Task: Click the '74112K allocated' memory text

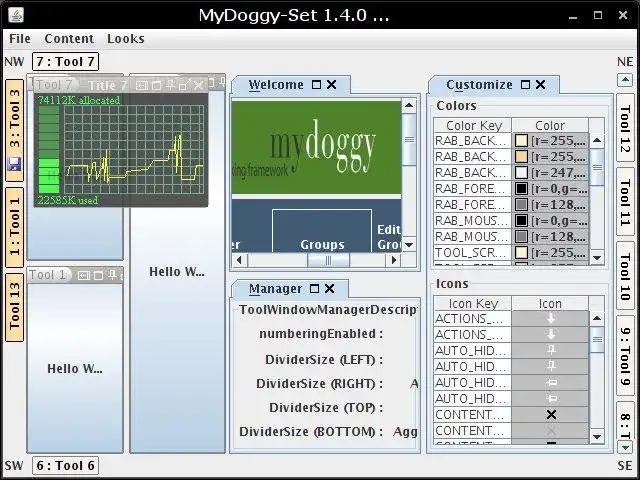Action: tap(79, 100)
